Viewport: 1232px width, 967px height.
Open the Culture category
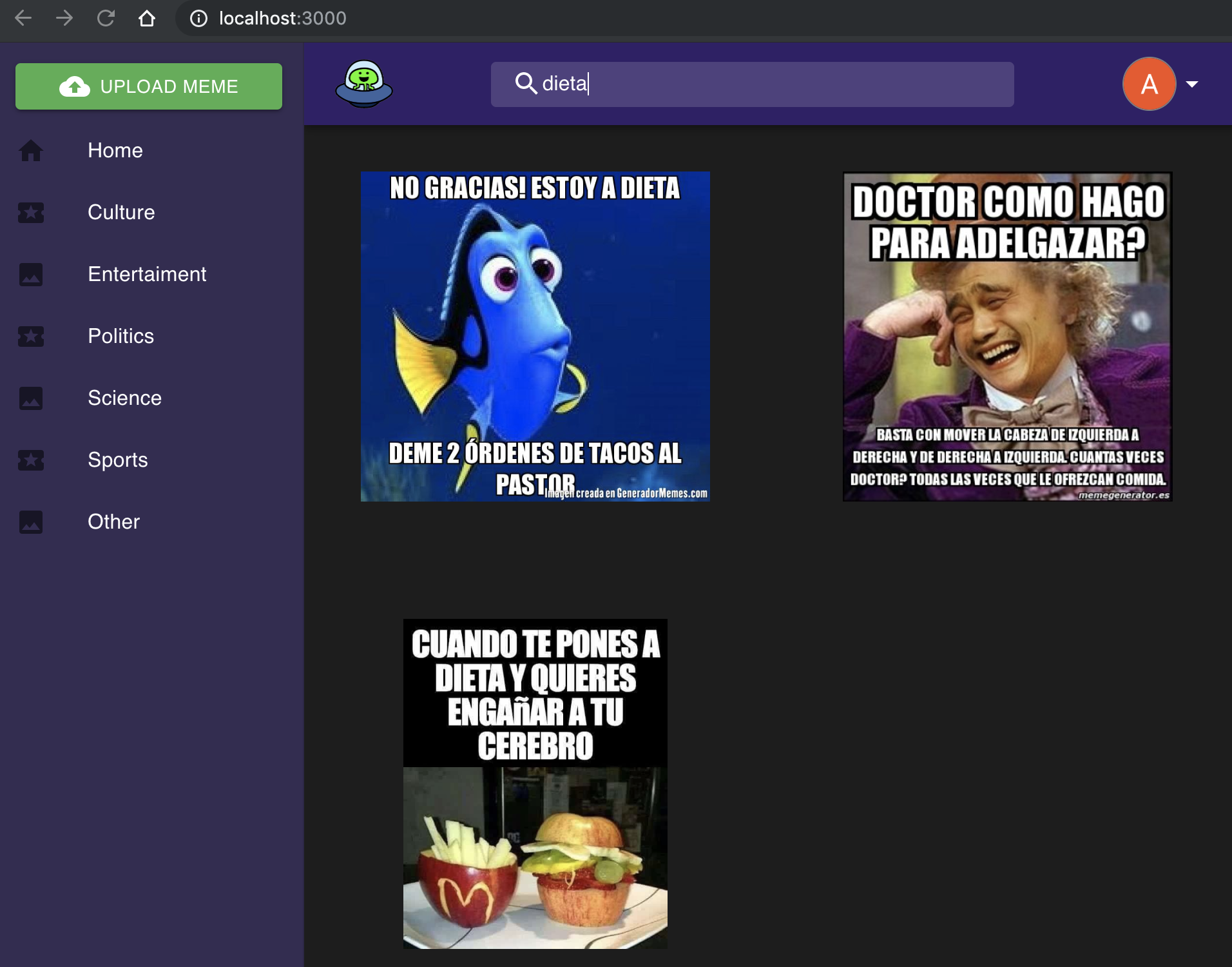pyautogui.click(x=121, y=212)
